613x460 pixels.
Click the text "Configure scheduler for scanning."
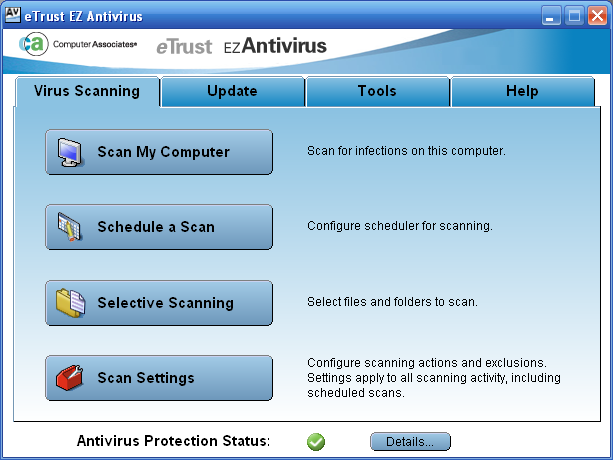click(400, 226)
